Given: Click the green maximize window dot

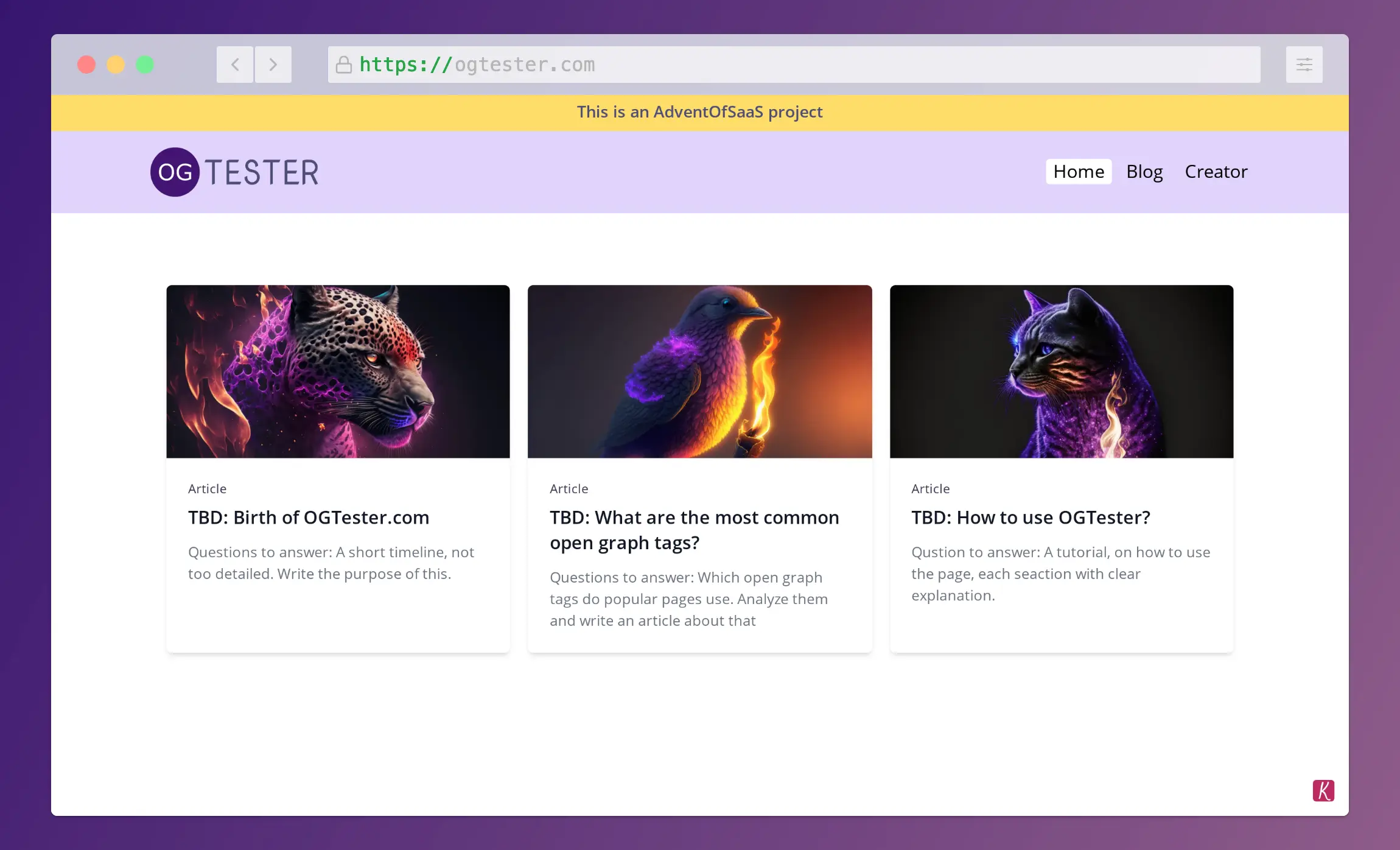Looking at the screenshot, I should tap(145, 65).
